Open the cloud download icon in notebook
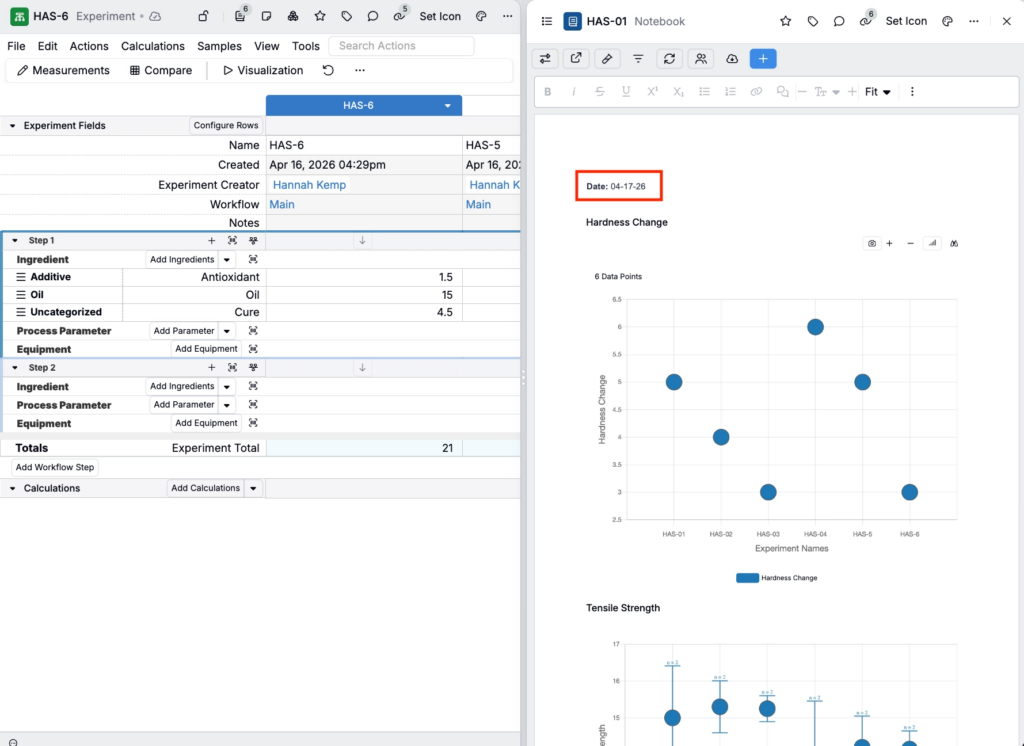The height and width of the screenshot is (746, 1024). pyautogui.click(x=732, y=59)
